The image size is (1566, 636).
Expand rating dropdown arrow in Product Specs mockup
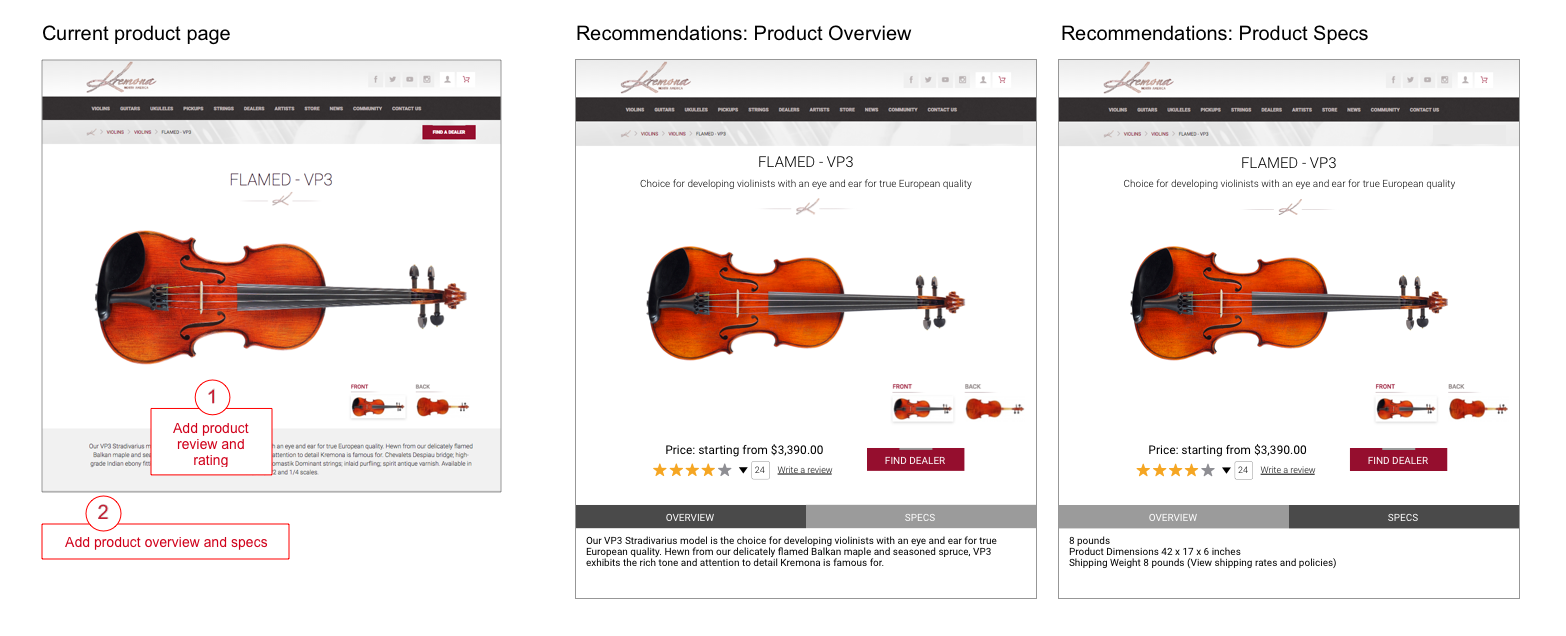(1226, 470)
